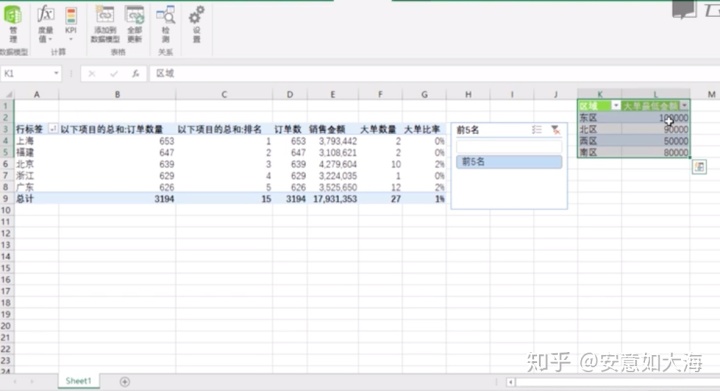Click the 前5名 slicer title
The height and width of the screenshot is (391, 720).
(467, 130)
